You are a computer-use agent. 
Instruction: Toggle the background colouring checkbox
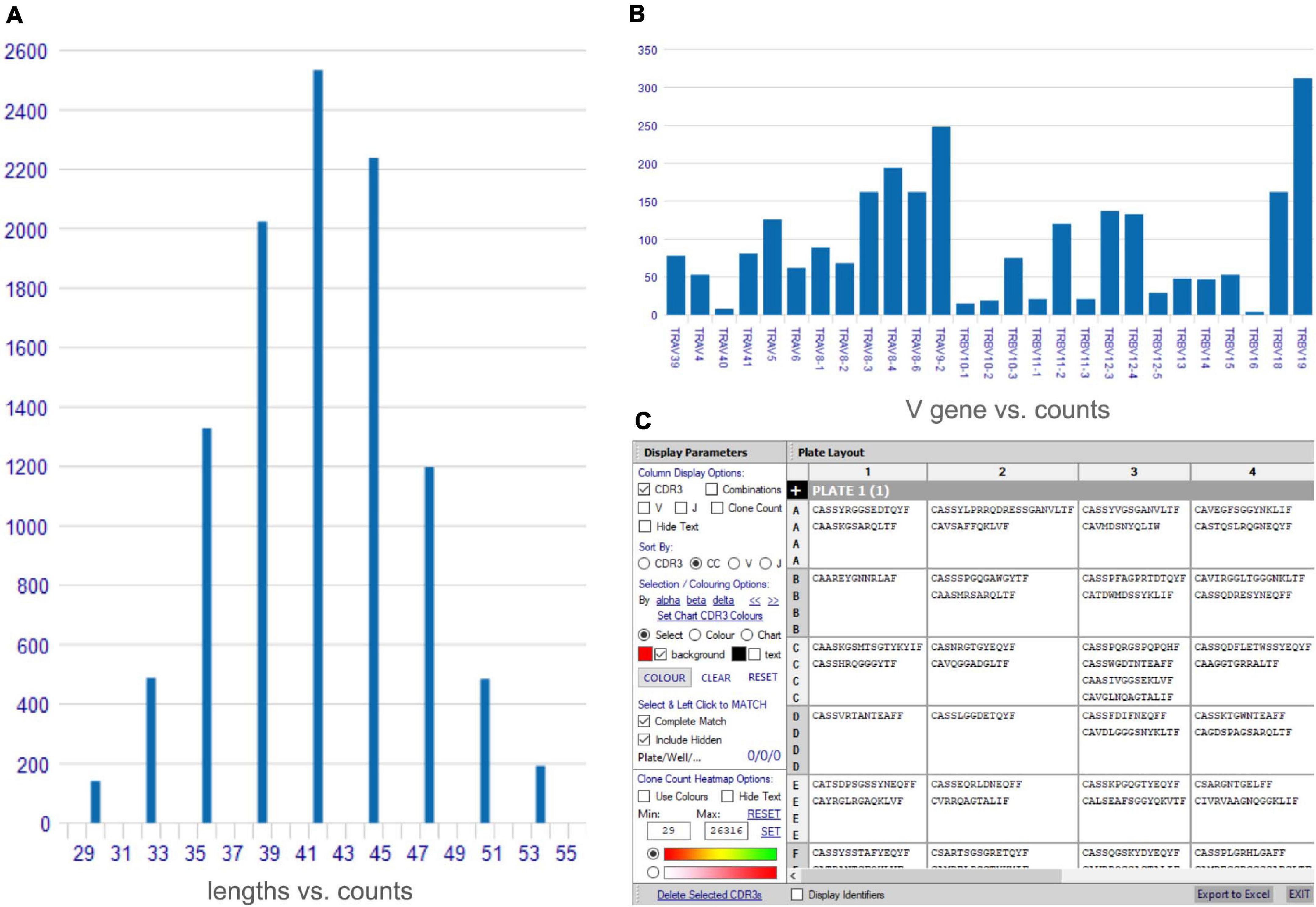(x=661, y=655)
